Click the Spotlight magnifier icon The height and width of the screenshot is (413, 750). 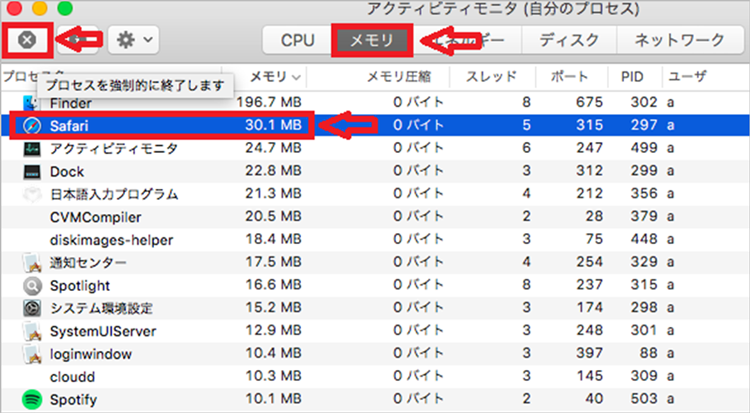(x=32, y=286)
